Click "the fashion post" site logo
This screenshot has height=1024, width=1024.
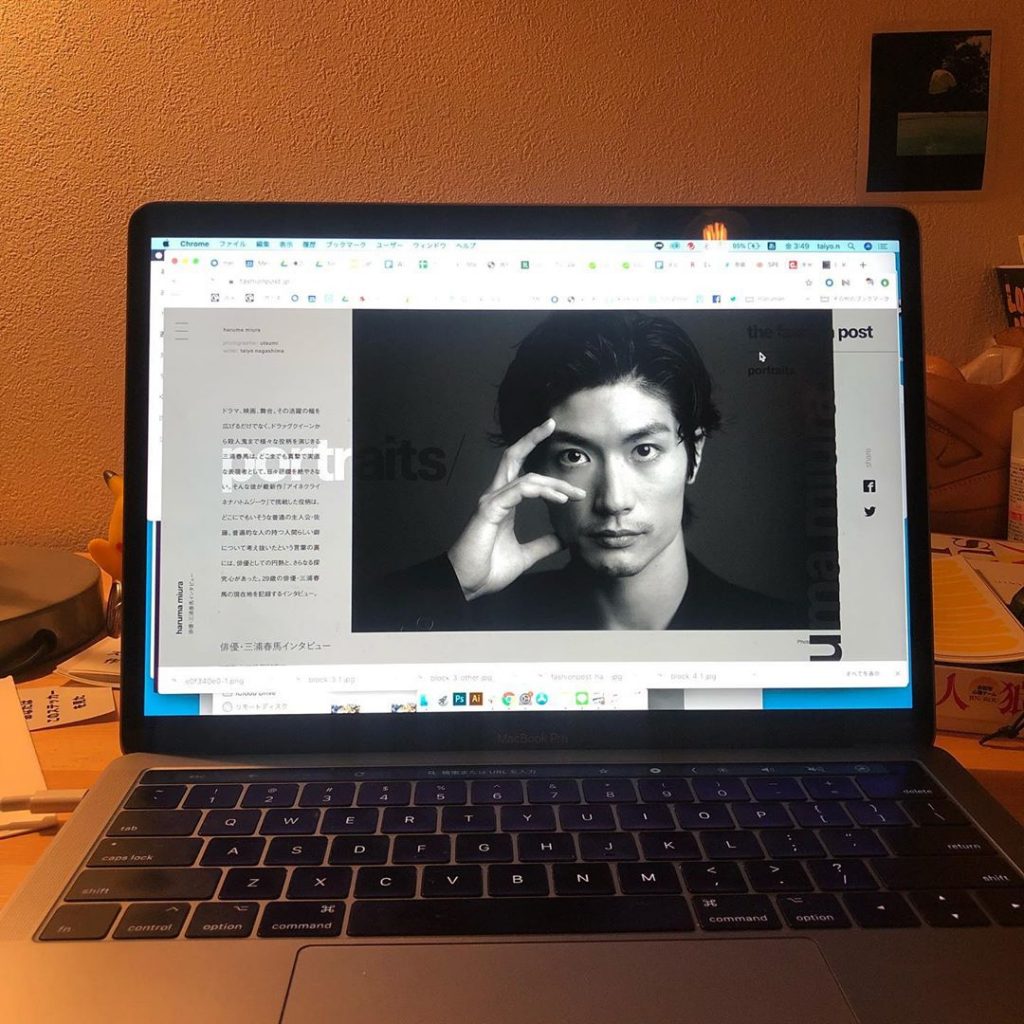click(809, 332)
